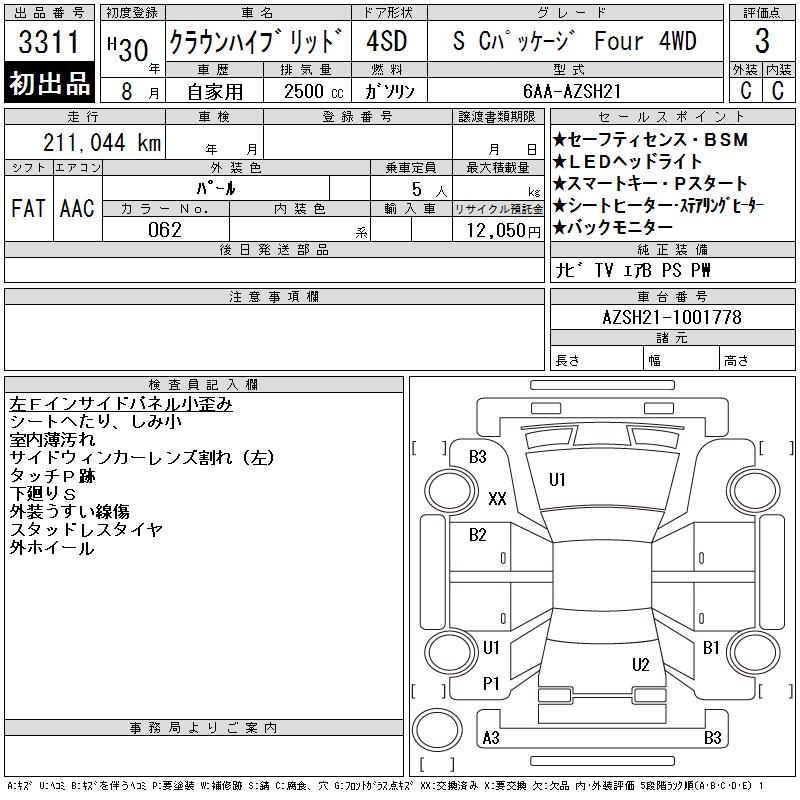Select the mileage 211,044 km
The height and width of the screenshot is (800, 800).
[x=102, y=143]
